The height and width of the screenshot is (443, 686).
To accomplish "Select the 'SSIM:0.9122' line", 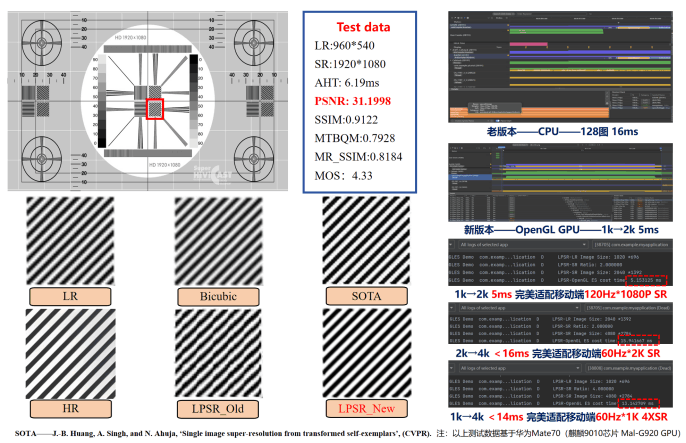I will (x=346, y=120).
